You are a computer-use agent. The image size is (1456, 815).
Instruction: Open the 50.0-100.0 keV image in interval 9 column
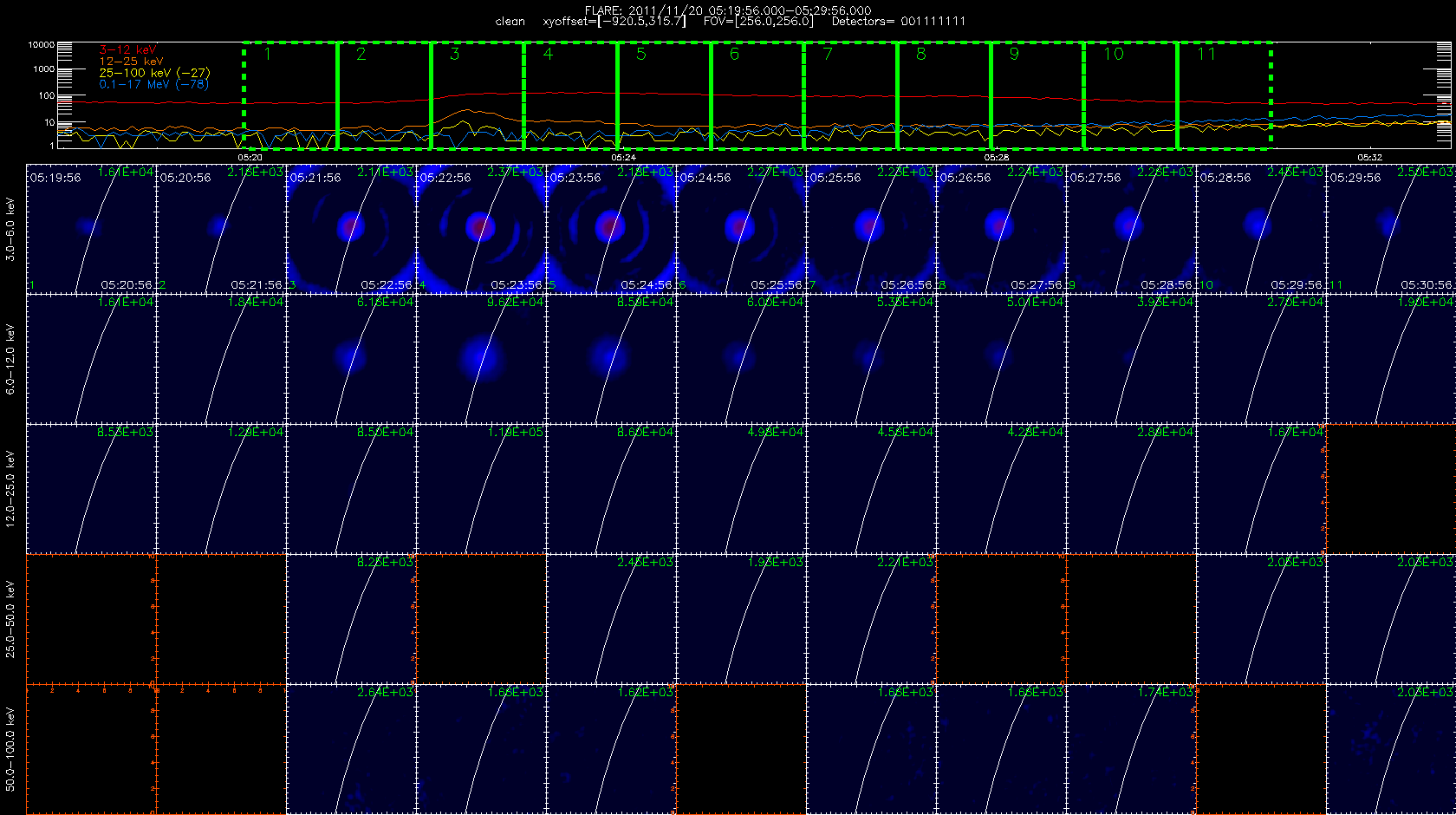click(x=1131, y=749)
